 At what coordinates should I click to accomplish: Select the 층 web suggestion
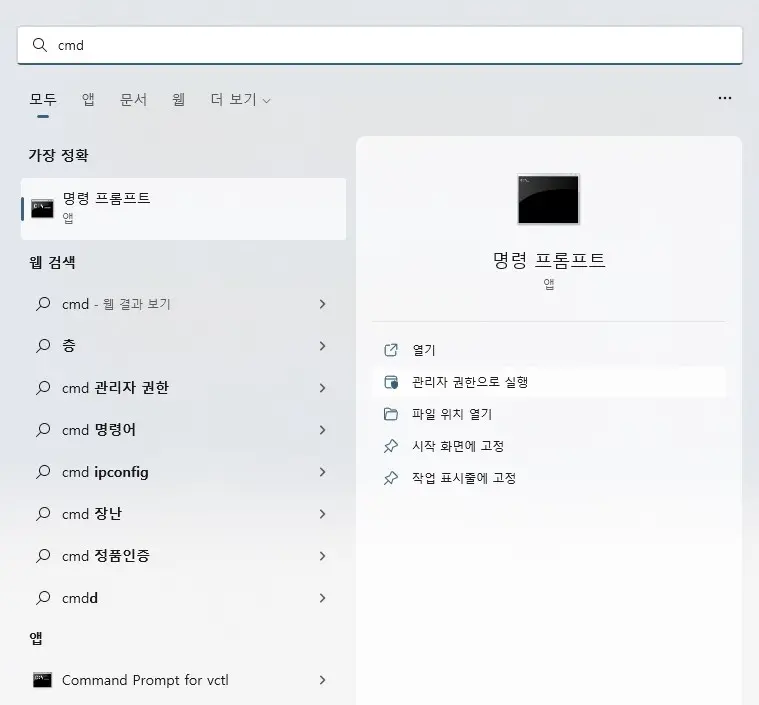coord(183,346)
